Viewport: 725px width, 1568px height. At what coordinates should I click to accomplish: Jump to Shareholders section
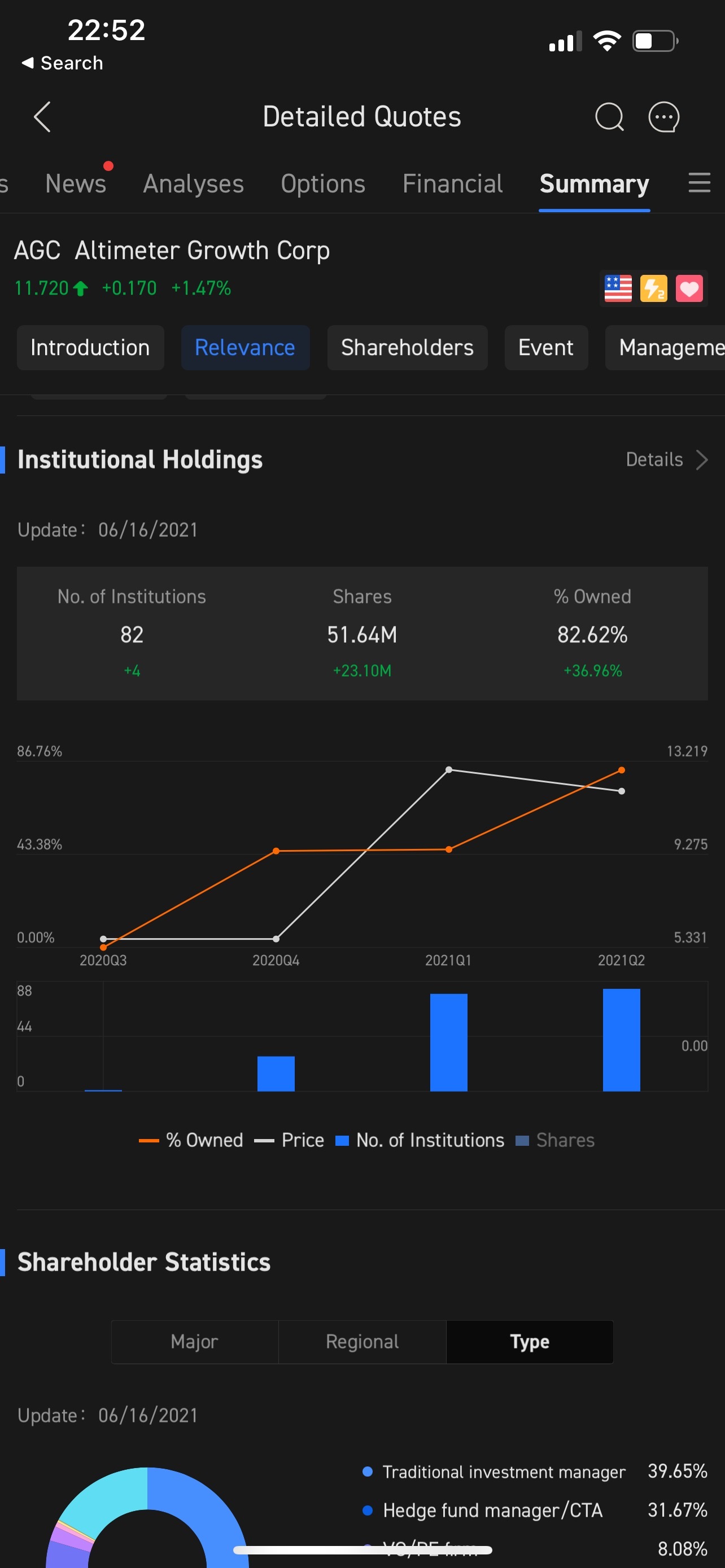tap(407, 348)
